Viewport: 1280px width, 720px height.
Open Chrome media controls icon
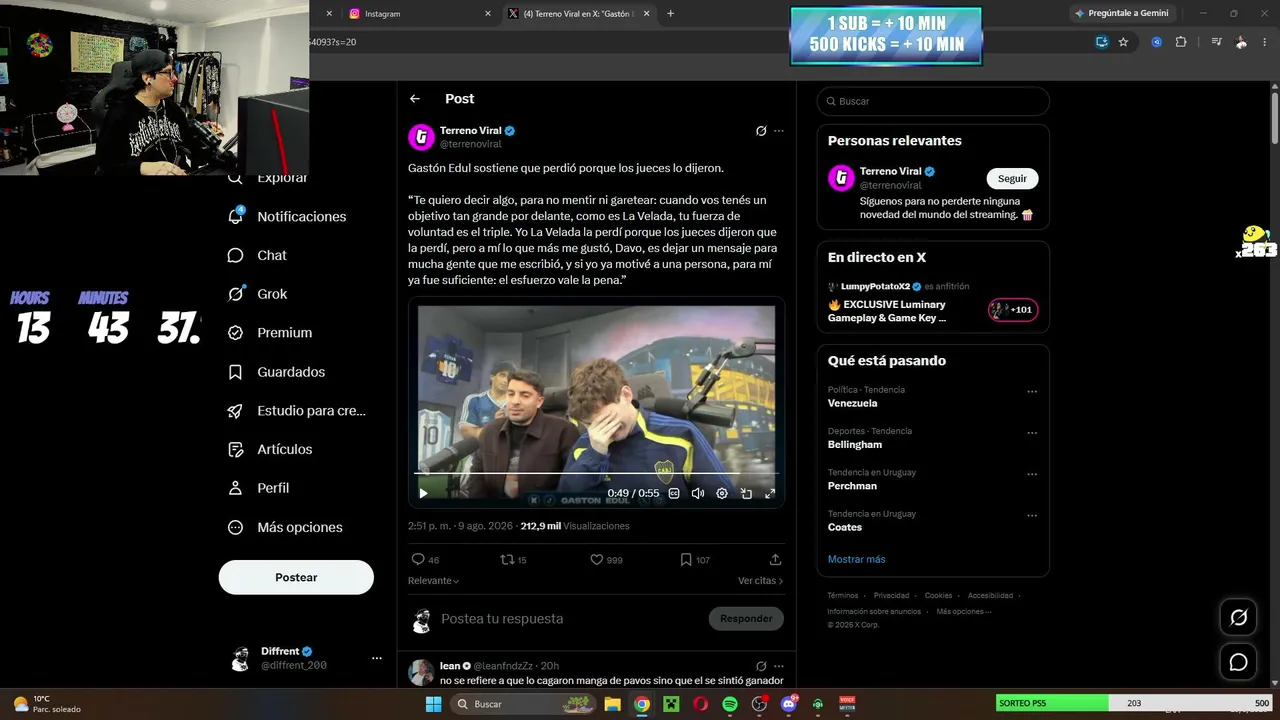[1216, 42]
